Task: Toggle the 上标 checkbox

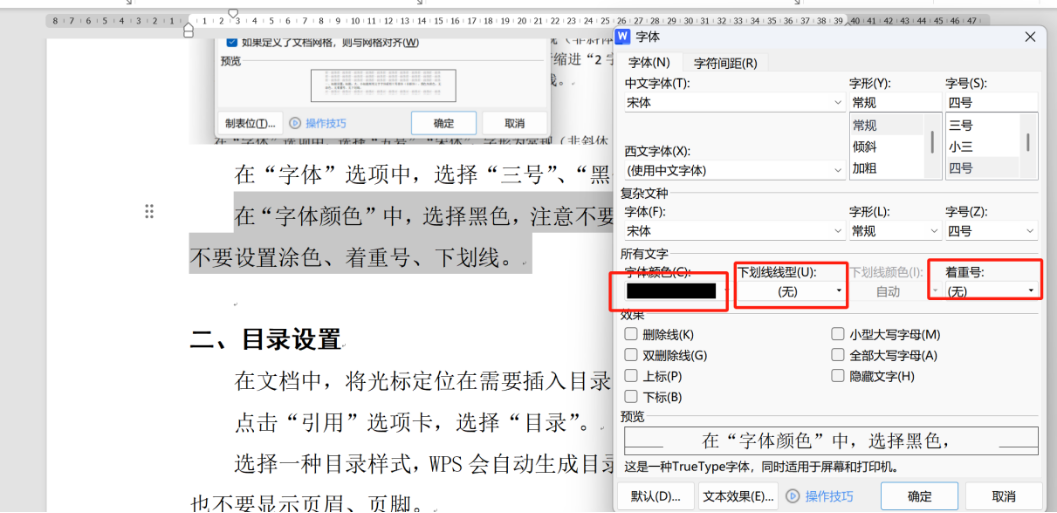Action: (631, 377)
